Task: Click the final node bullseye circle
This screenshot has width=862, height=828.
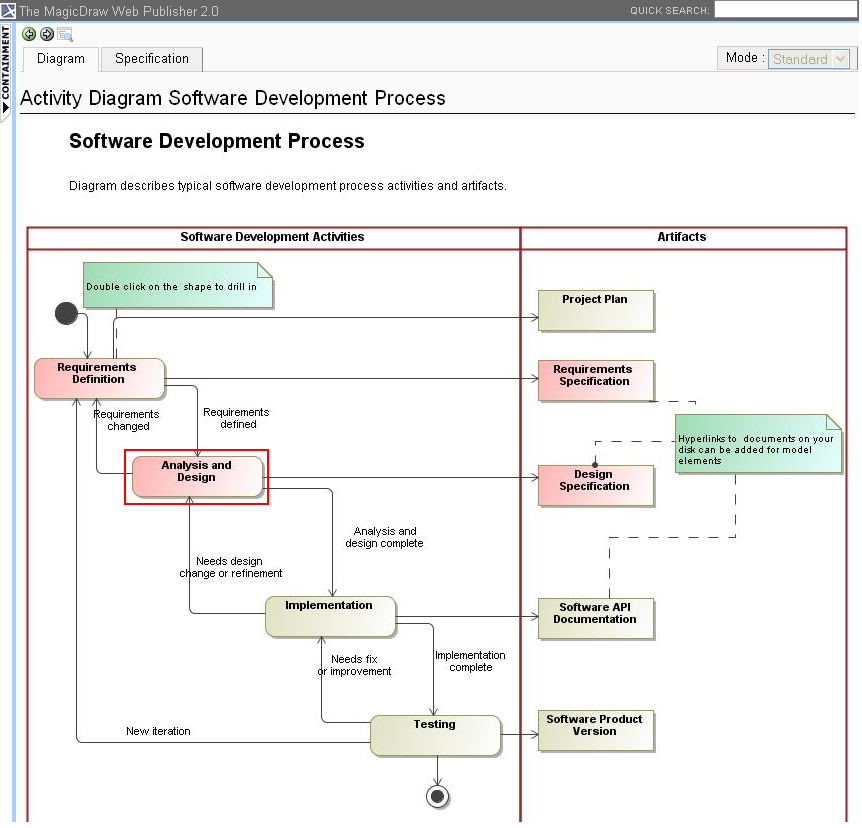Action: pos(437,796)
